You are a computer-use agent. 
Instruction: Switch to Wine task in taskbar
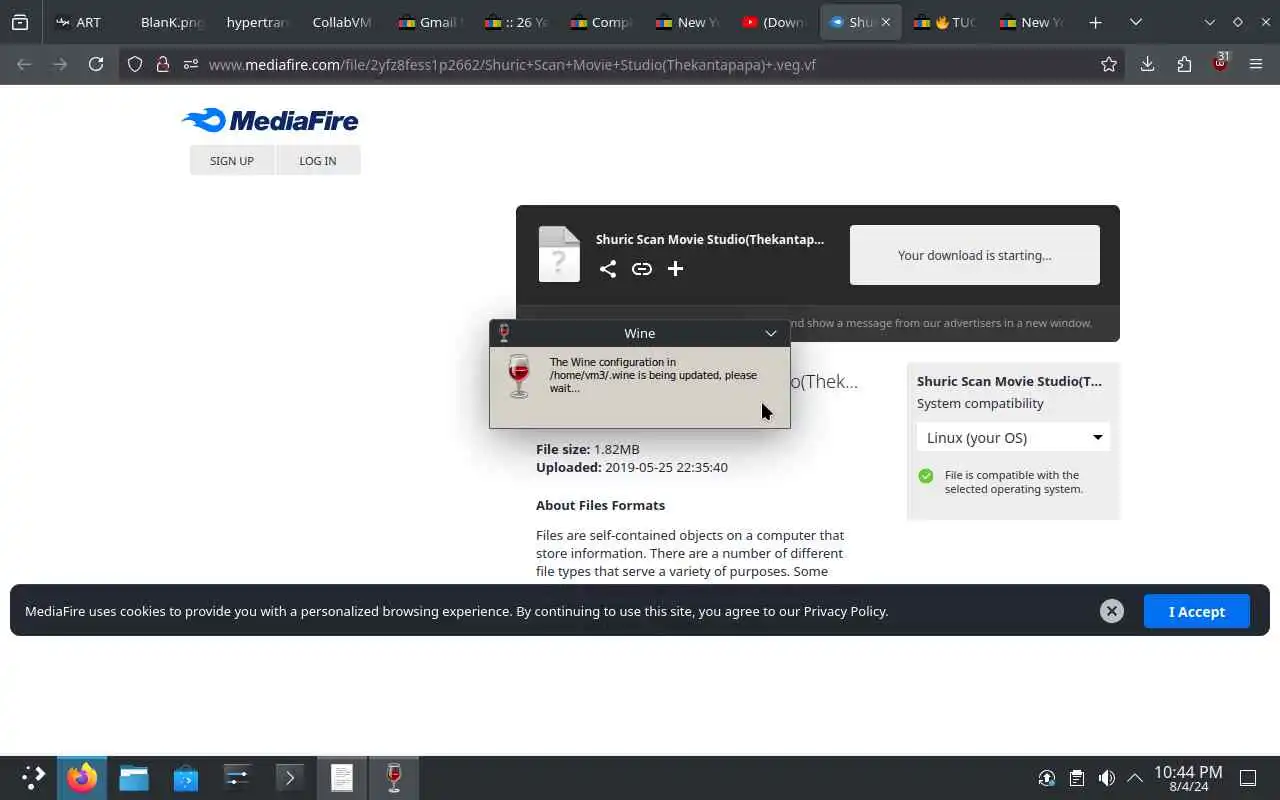point(394,777)
